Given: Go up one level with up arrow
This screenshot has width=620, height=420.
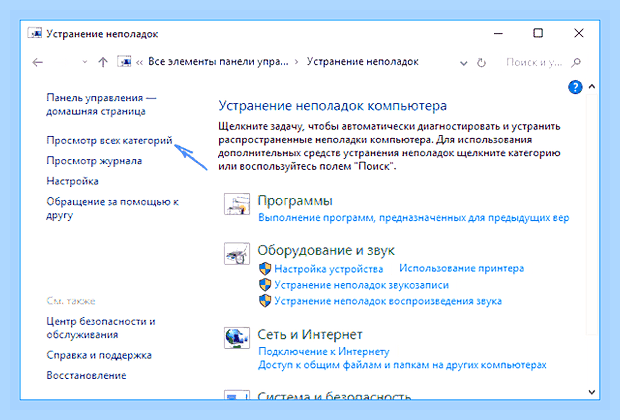Looking at the screenshot, I should [x=103, y=62].
